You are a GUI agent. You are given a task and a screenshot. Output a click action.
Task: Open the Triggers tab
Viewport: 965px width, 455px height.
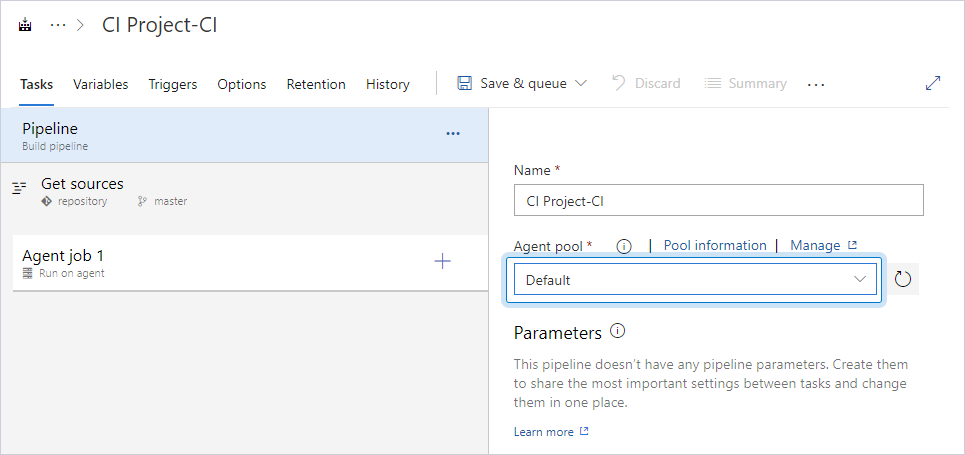click(173, 84)
